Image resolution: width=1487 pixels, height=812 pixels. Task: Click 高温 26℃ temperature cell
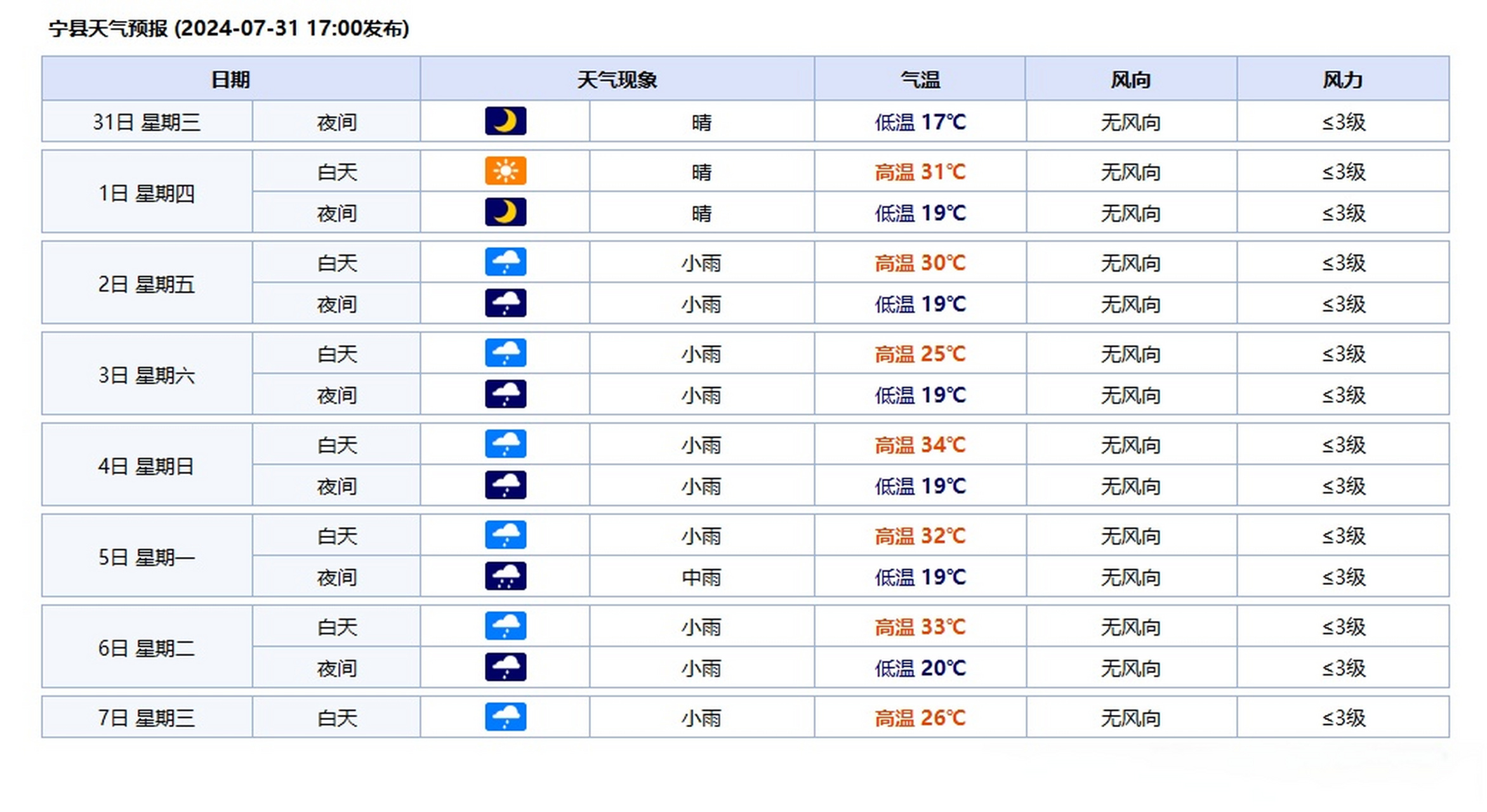point(920,717)
